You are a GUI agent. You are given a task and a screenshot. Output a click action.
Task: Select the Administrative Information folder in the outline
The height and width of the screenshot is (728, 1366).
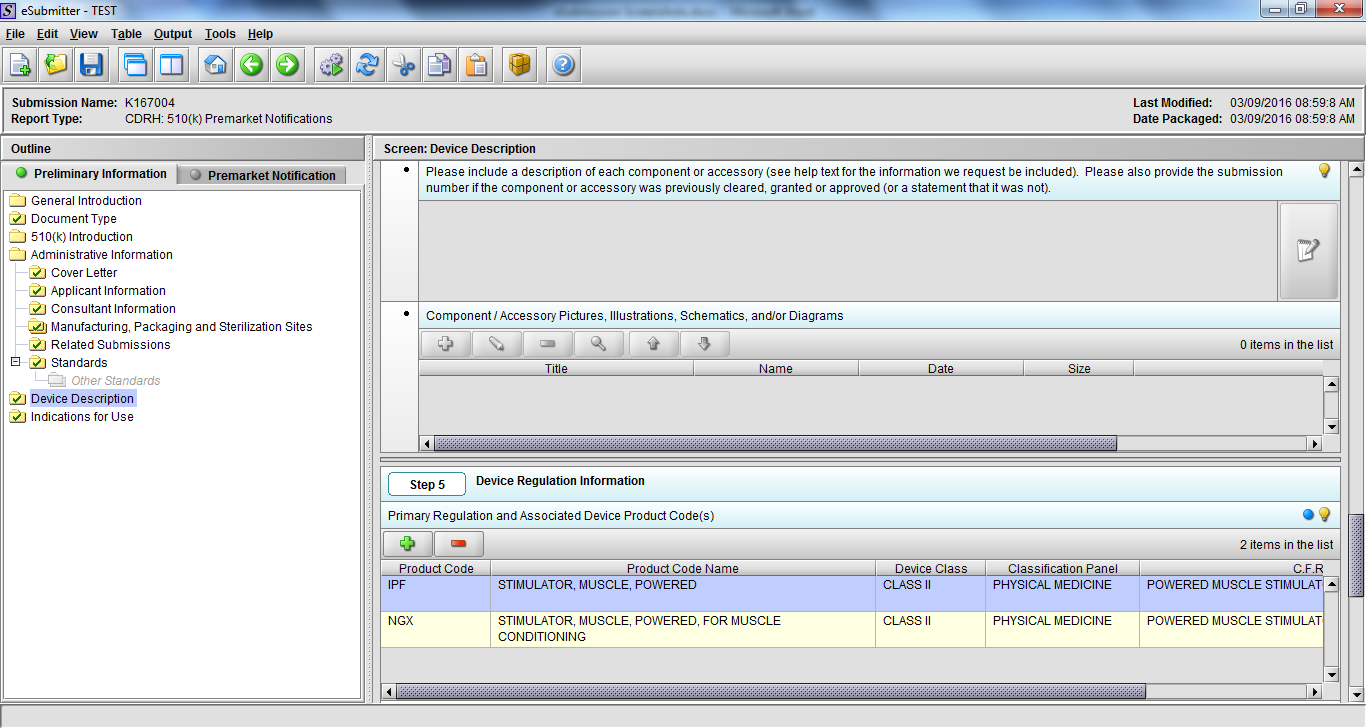101,255
